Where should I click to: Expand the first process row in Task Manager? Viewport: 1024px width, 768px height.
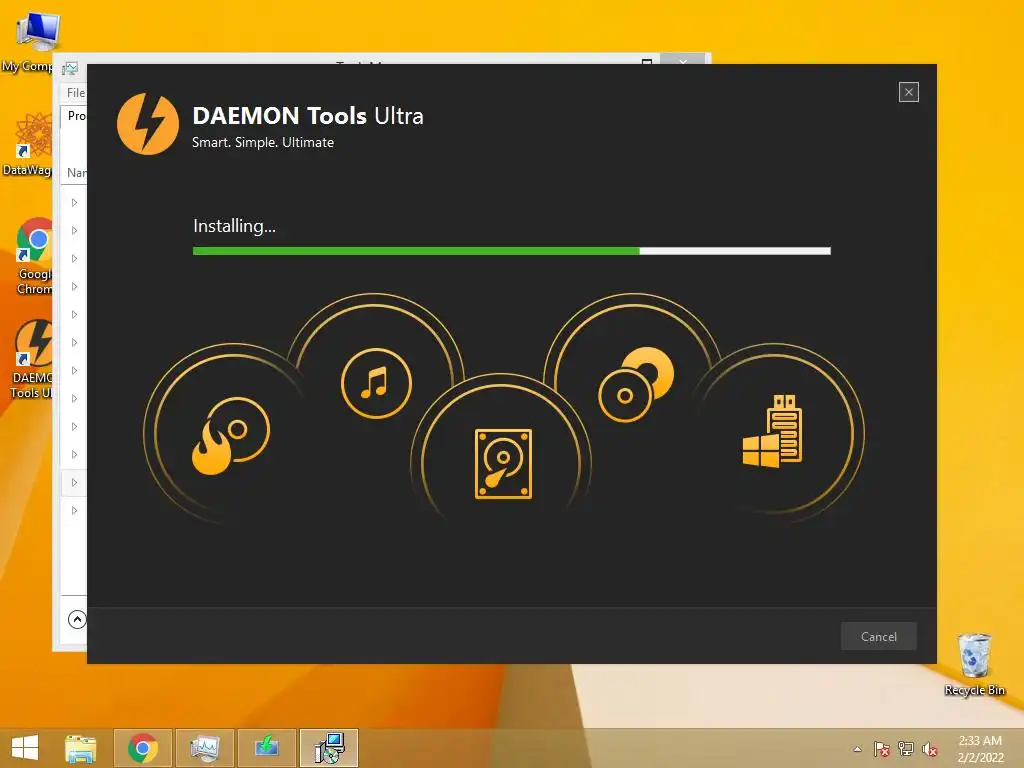(x=74, y=202)
